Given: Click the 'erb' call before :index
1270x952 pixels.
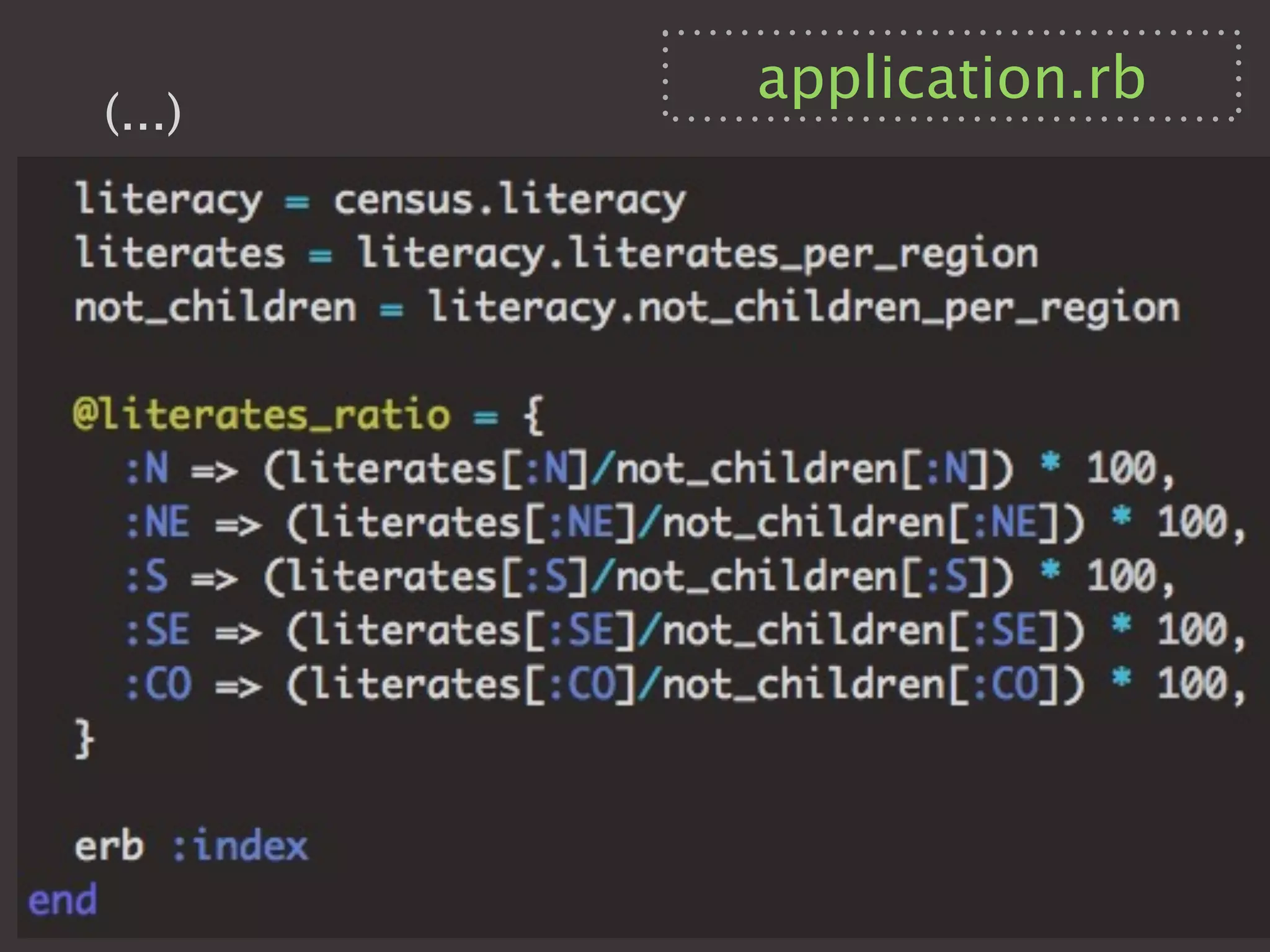Looking at the screenshot, I should tap(109, 846).
